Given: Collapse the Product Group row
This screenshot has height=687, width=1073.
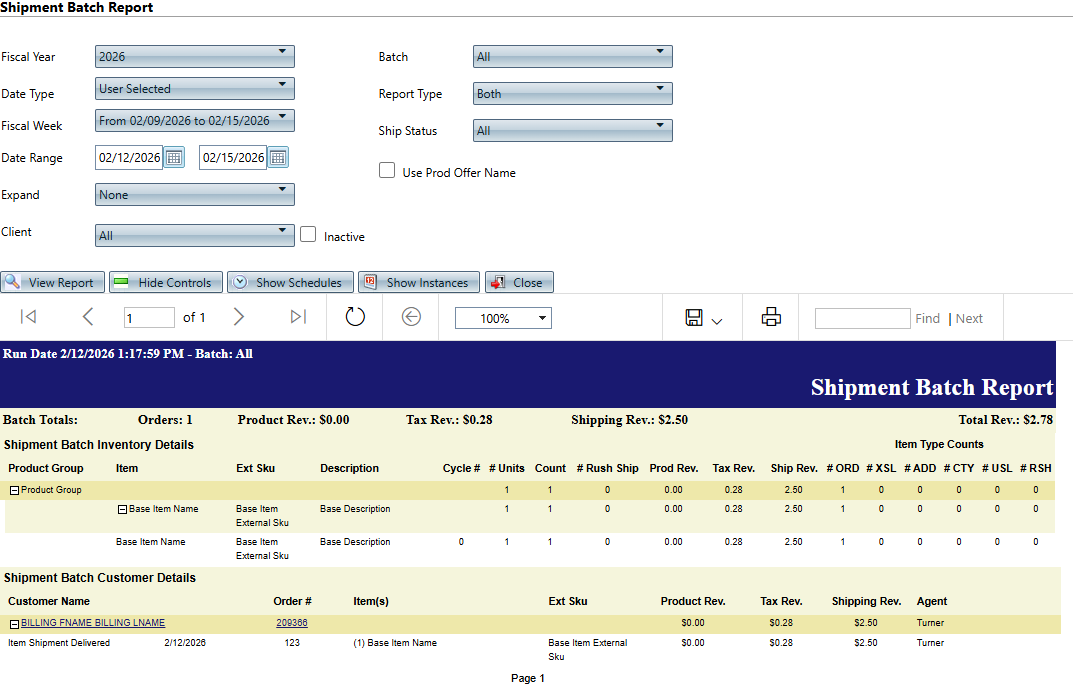Looking at the screenshot, I should coord(14,491).
